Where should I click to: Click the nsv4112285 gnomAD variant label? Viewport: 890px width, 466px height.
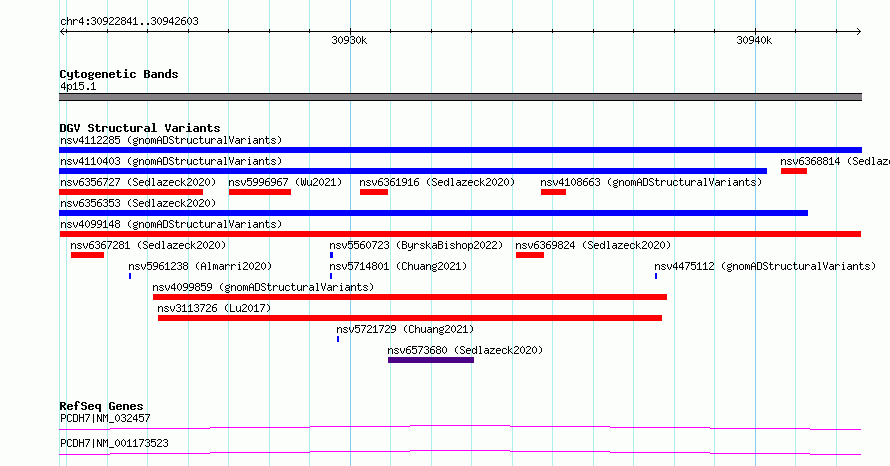[171, 140]
